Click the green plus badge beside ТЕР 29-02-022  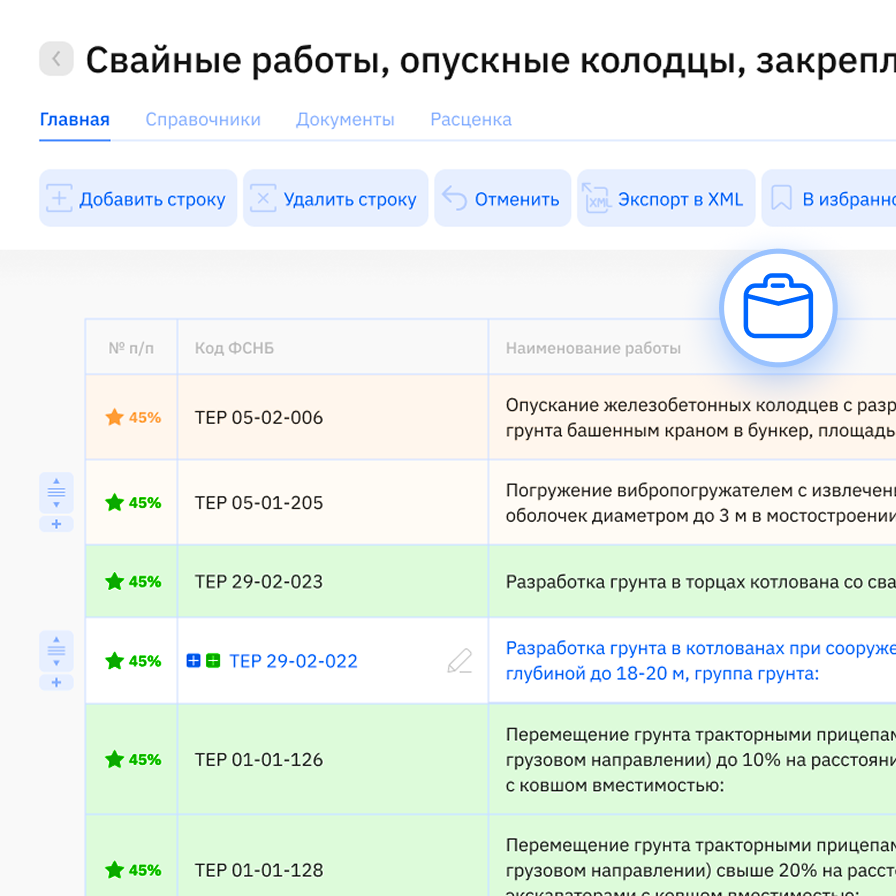(x=213, y=660)
